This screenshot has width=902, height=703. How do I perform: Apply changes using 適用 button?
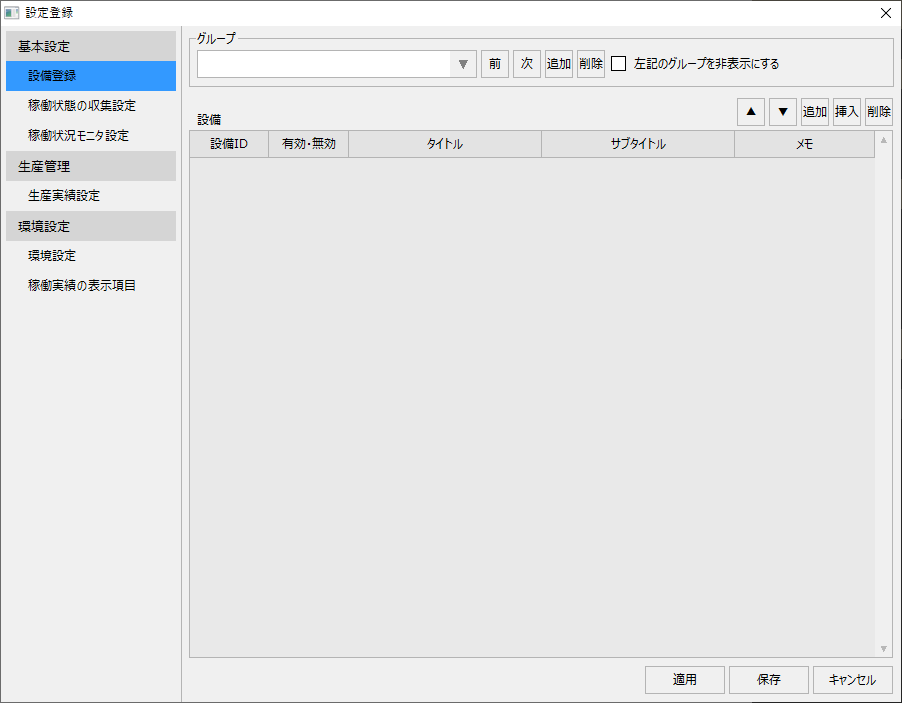tap(684, 679)
